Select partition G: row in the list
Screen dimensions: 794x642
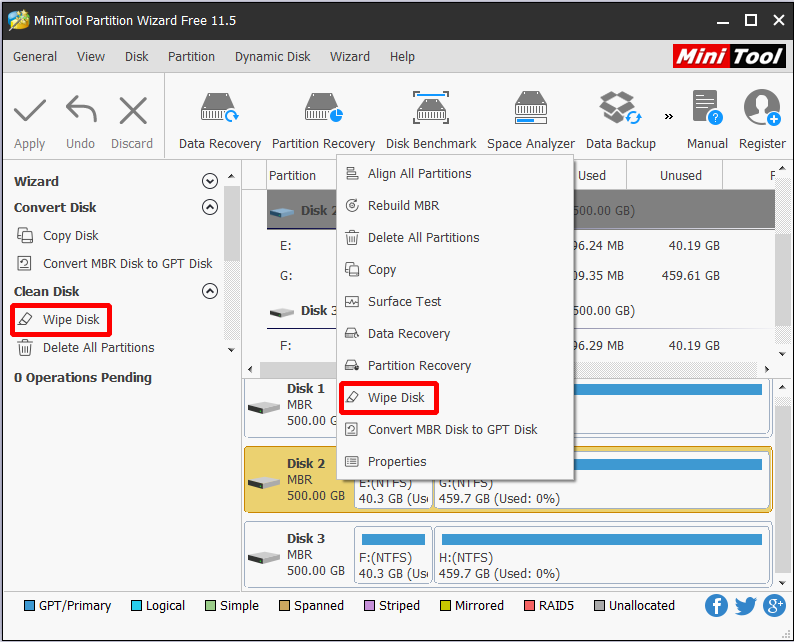(521, 276)
